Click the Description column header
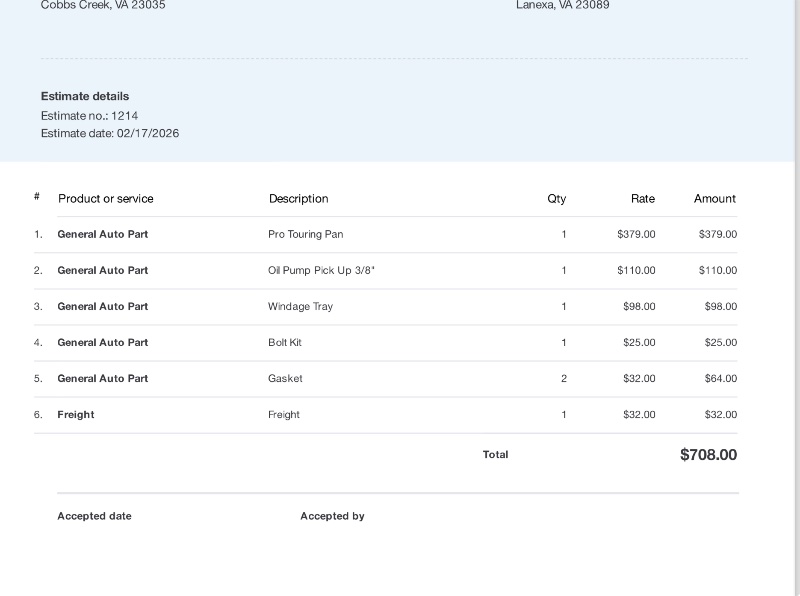The width and height of the screenshot is (800, 596). 298,198
